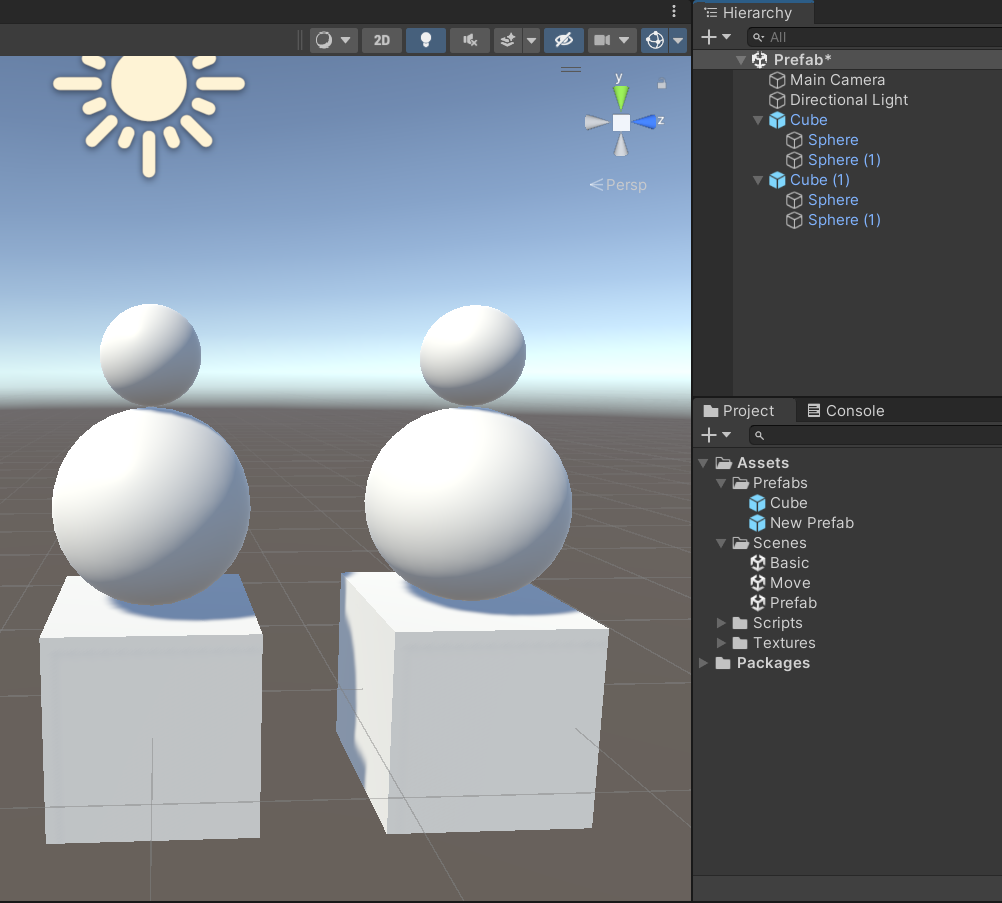Toggle audio muting in the Scene view
This screenshot has height=903, width=1002.
point(469,40)
